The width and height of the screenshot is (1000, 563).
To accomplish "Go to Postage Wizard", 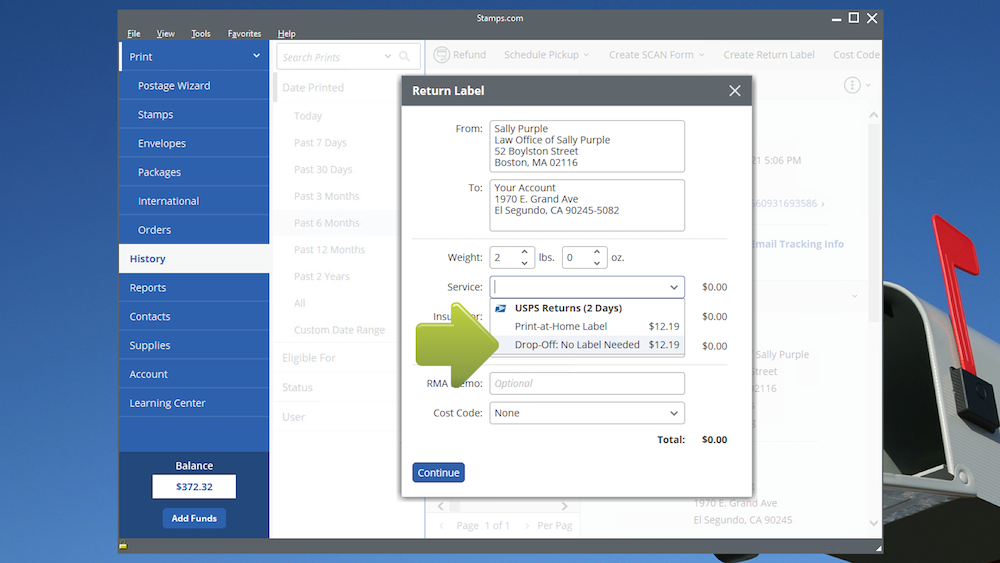I will point(194,85).
